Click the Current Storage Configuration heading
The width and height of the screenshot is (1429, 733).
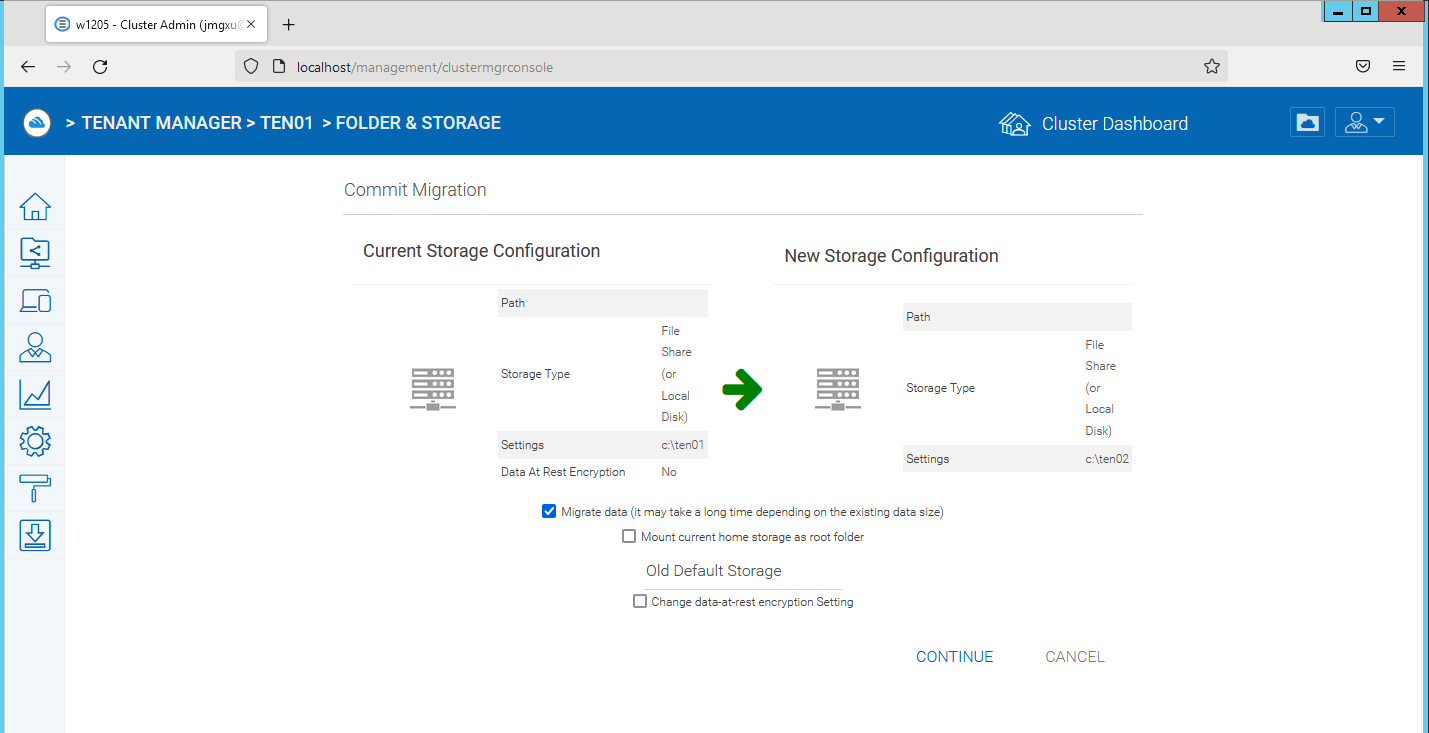[481, 251]
